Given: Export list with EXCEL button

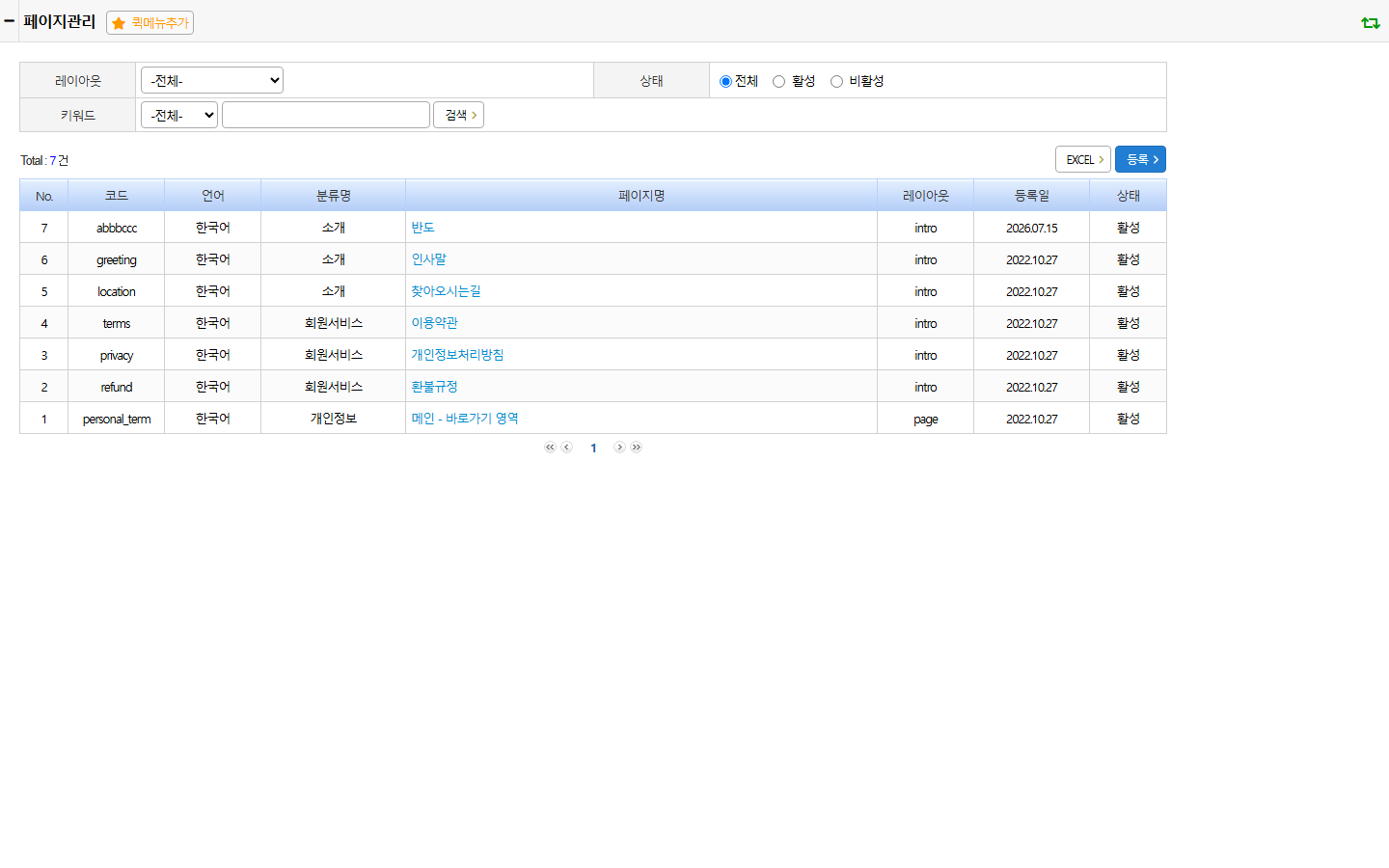Looking at the screenshot, I should tap(1083, 159).
